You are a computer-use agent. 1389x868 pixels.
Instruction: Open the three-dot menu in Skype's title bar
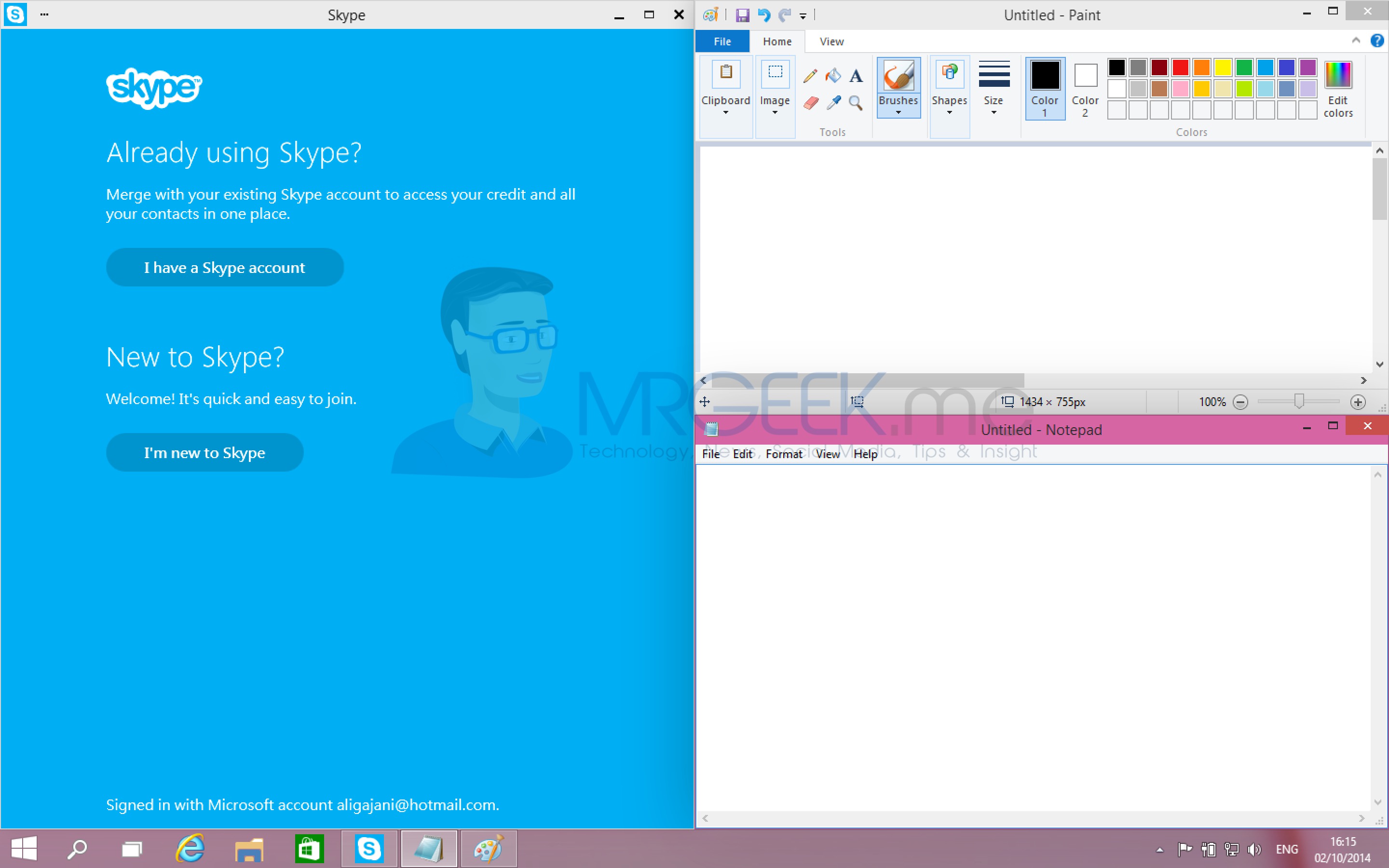44,14
